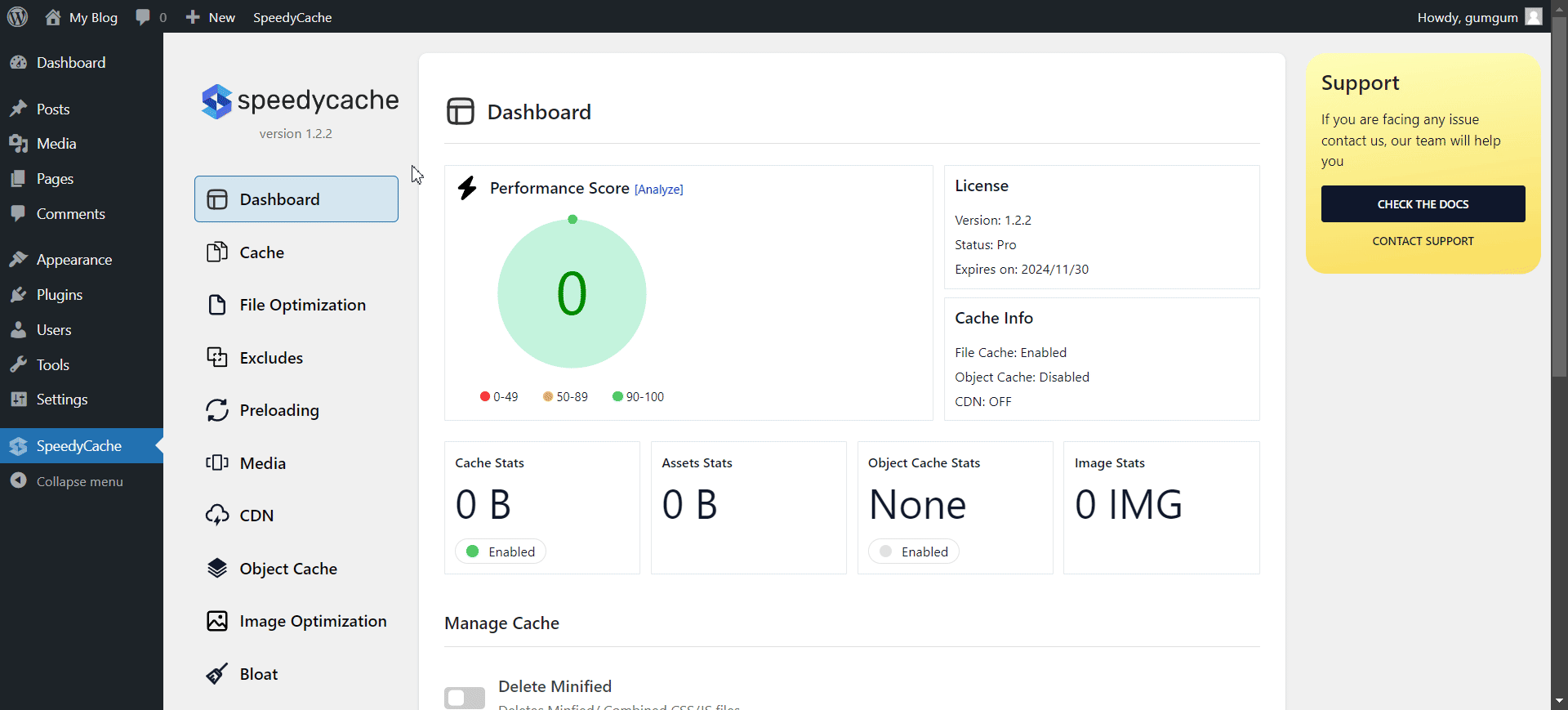Click the Analyze link
Screen dimensions: 1568x710
coord(658,190)
